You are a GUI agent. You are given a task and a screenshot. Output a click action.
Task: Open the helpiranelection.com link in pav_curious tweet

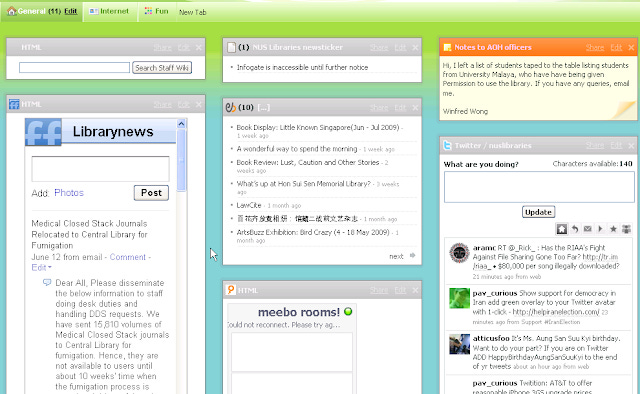(x=556, y=312)
